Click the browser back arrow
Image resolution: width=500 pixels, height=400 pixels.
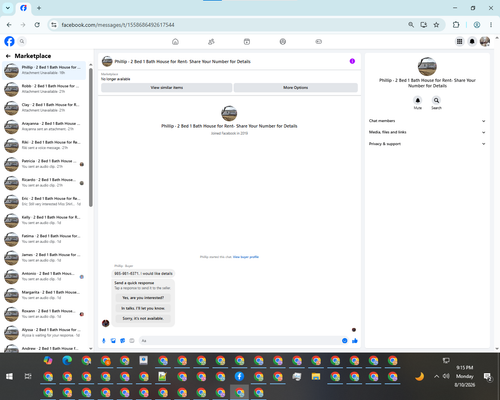[x=9, y=25]
